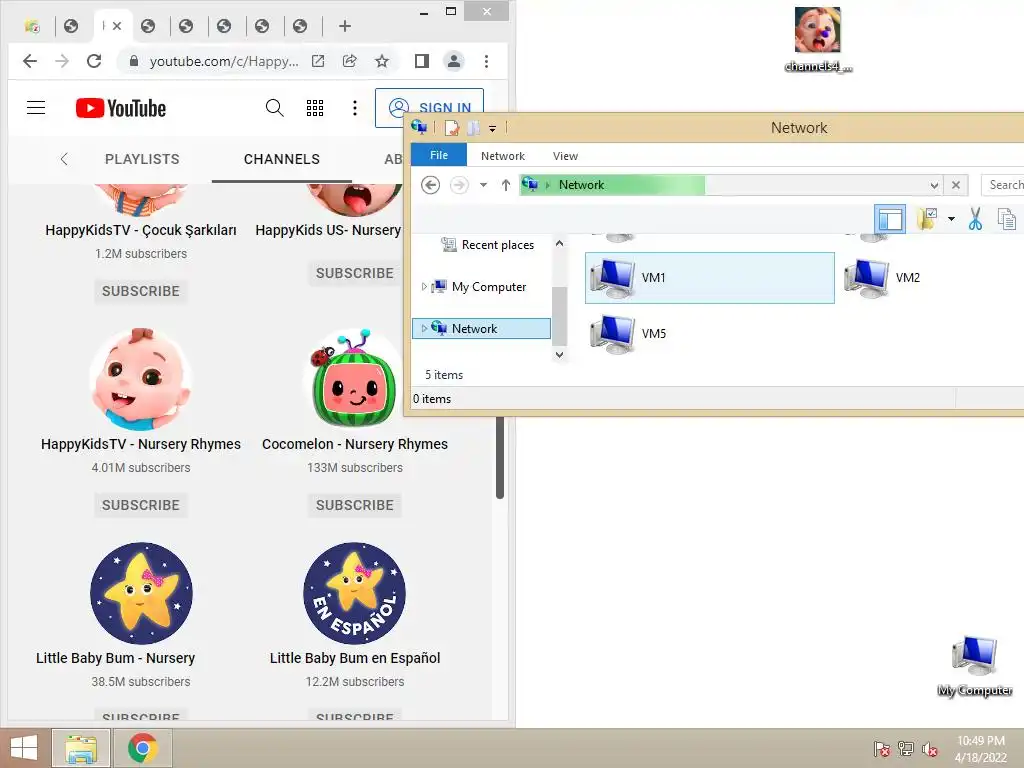Bookmark this tab with the star icon

(x=382, y=61)
